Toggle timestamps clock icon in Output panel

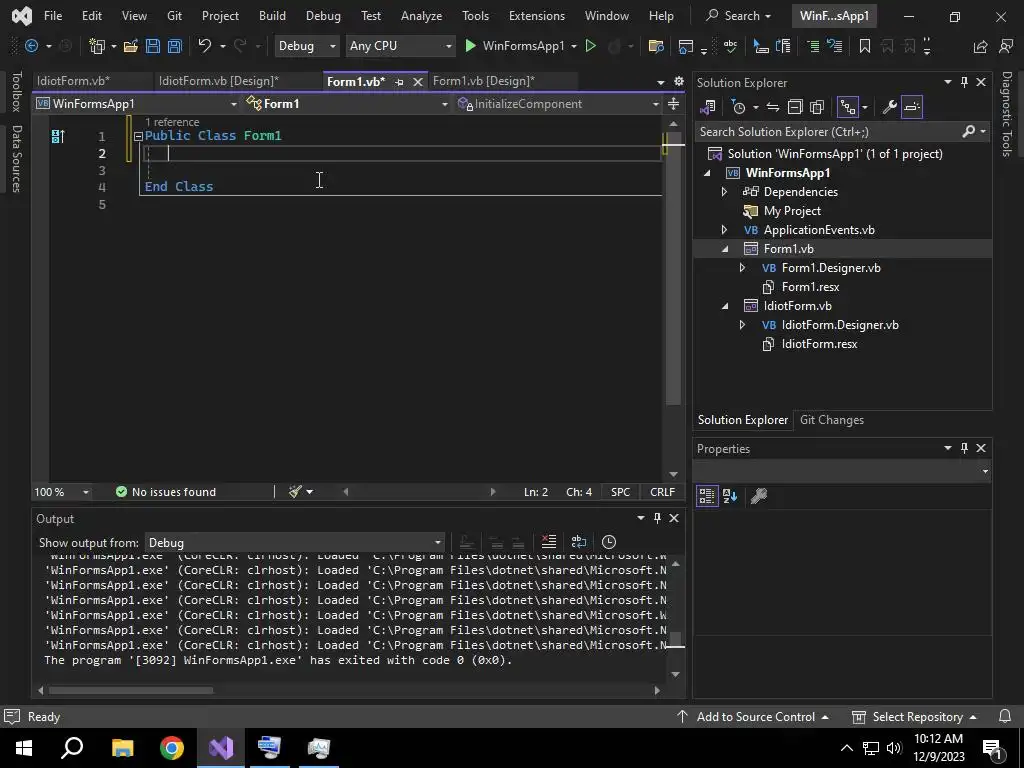[x=609, y=542]
